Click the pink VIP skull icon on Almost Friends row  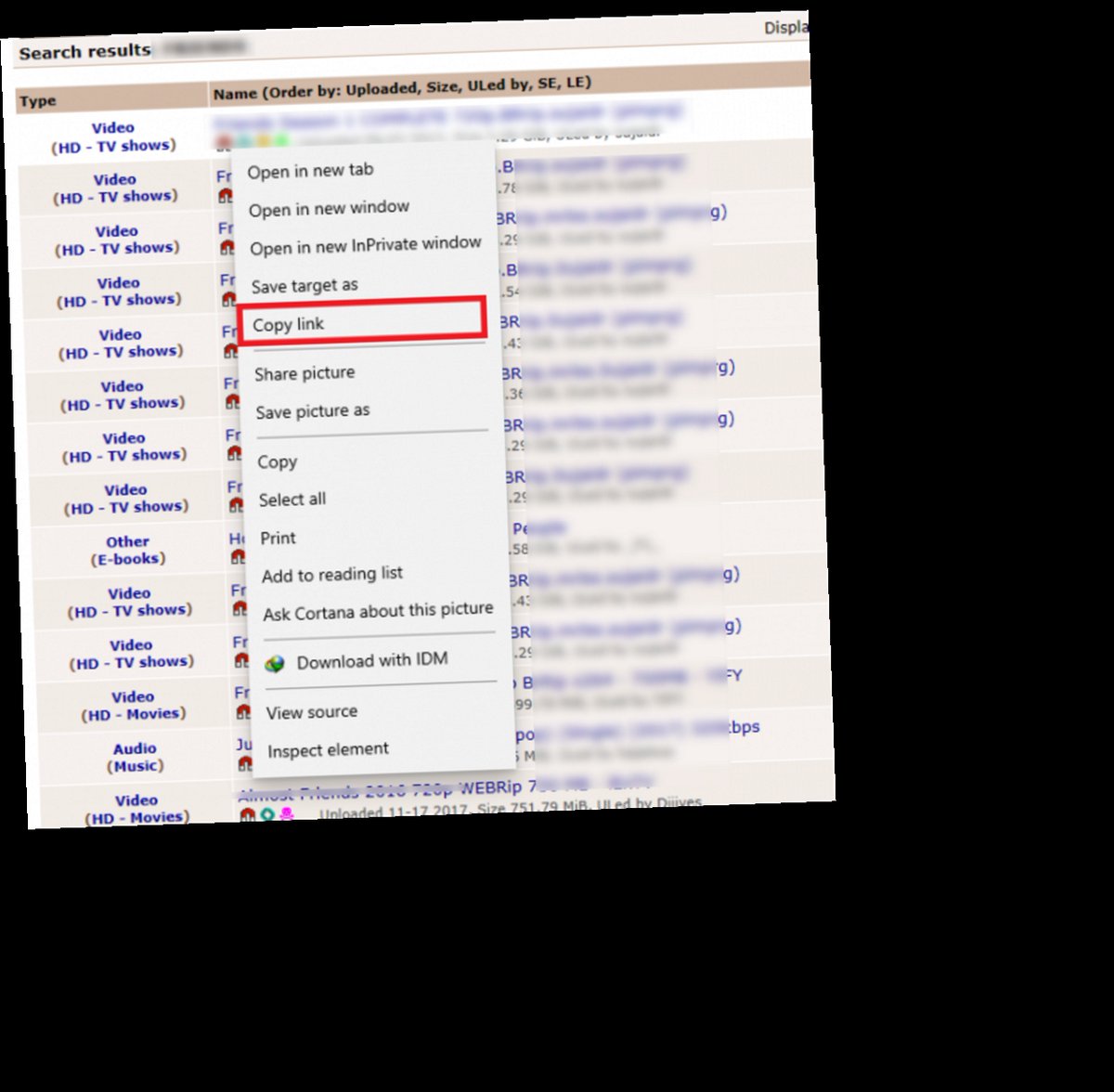[284, 813]
